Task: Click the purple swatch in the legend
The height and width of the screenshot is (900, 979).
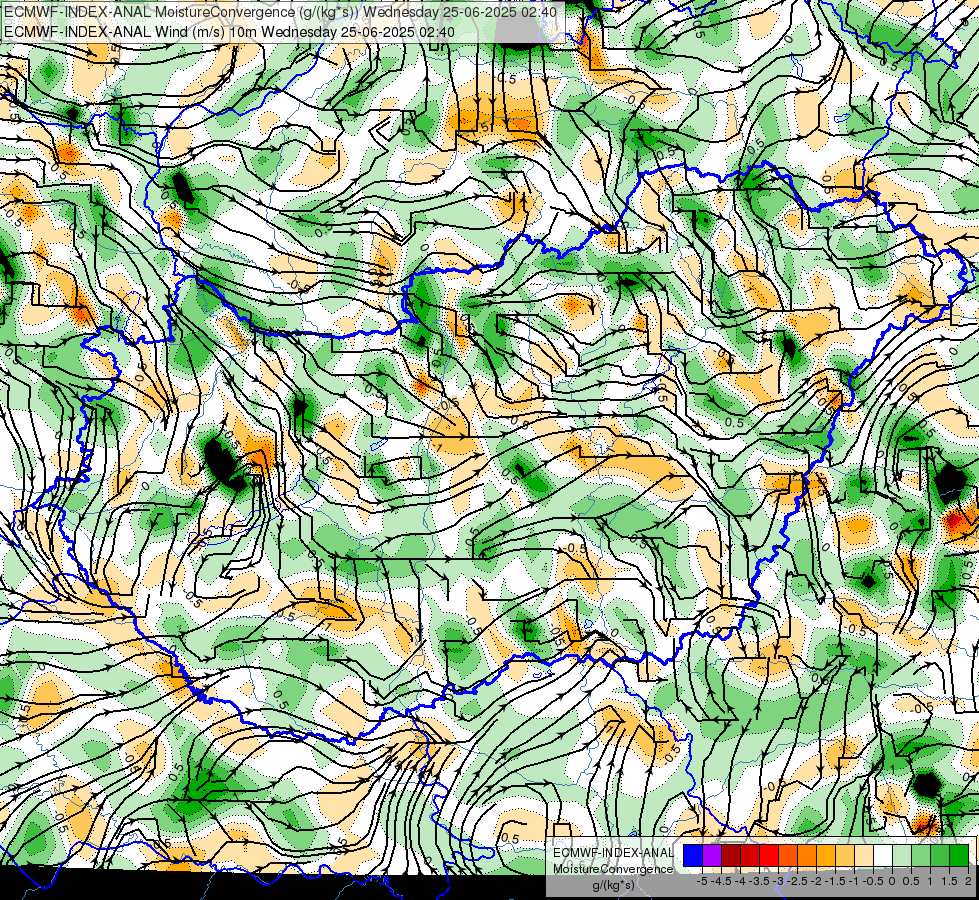Action: pyautogui.click(x=712, y=855)
